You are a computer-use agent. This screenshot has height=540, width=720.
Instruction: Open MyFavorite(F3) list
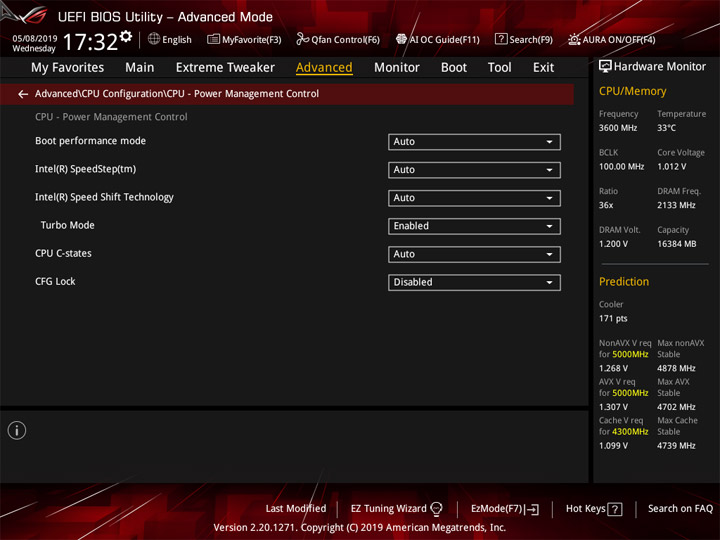click(x=244, y=39)
